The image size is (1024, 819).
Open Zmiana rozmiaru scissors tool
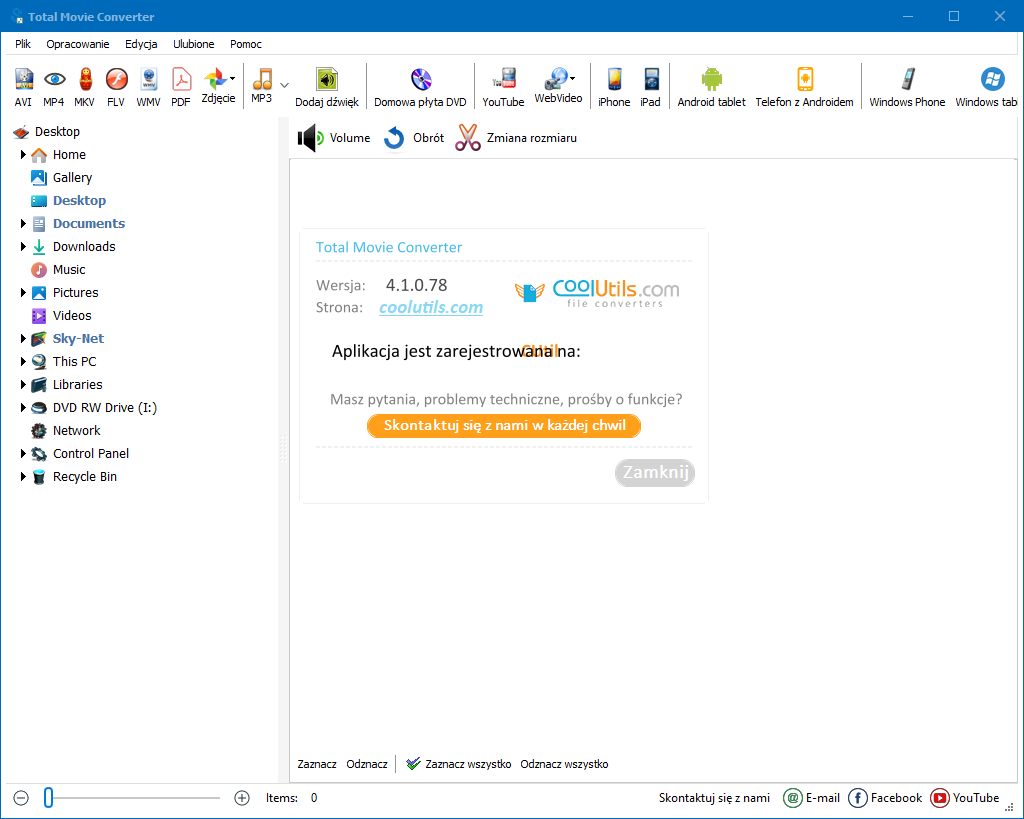[x=516, y=138]
